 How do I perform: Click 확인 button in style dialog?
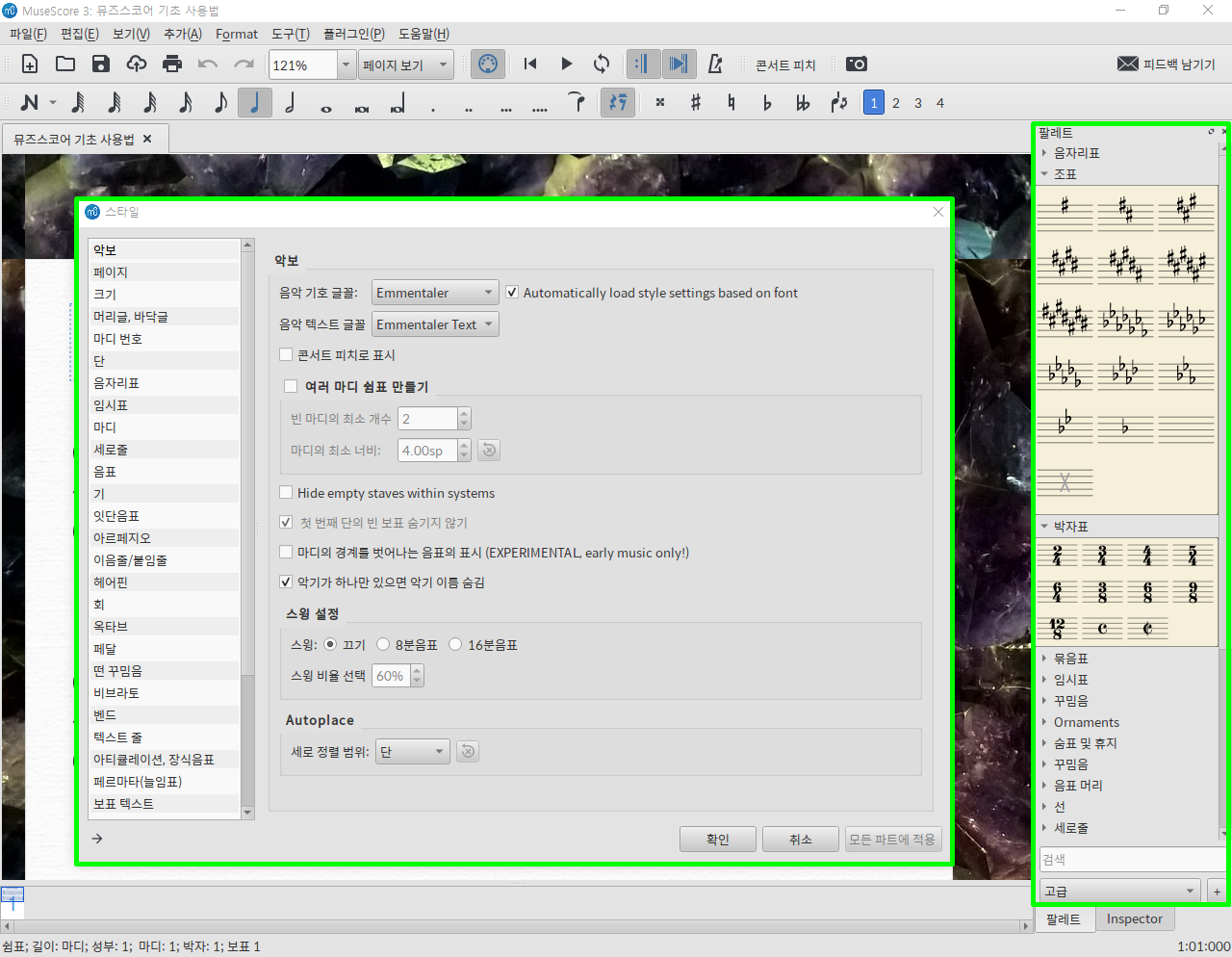[717, 840]
